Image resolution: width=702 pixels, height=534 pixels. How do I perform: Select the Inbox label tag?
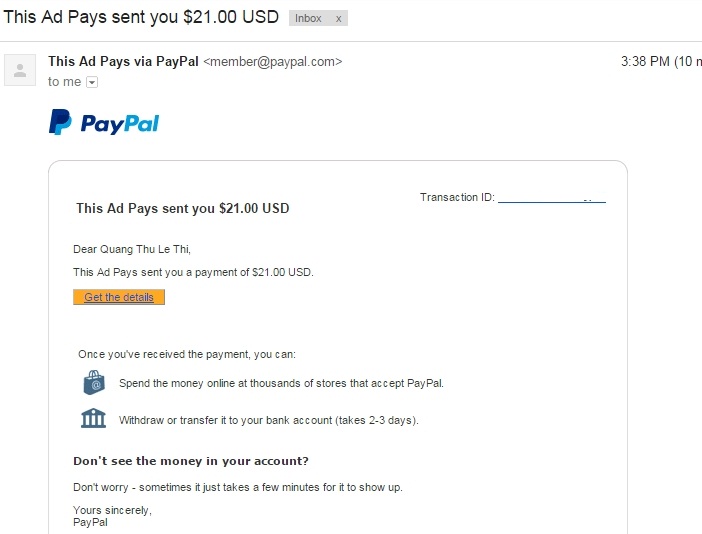(x=309, y=19)
